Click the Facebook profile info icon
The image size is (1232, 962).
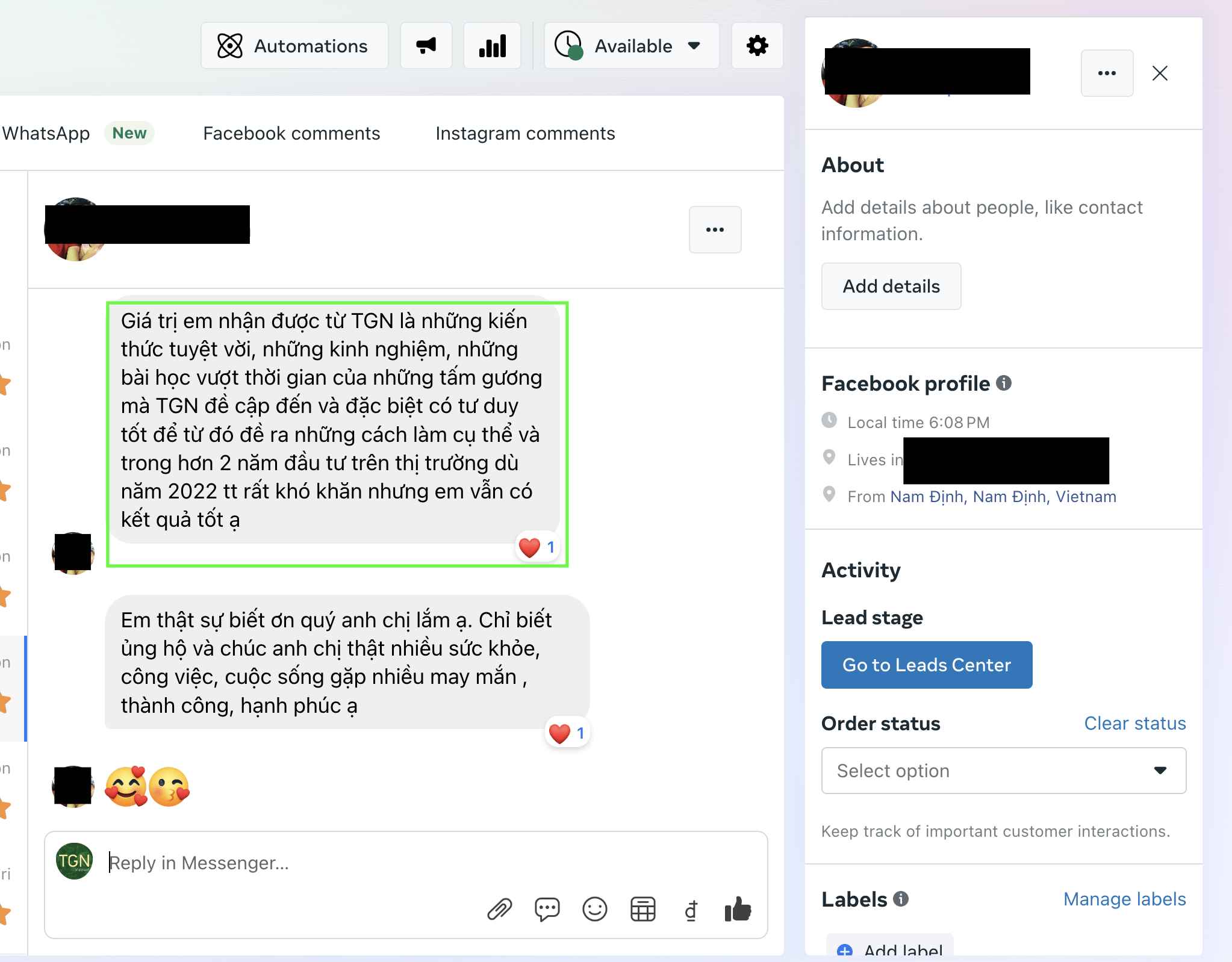click(1004, 383)
